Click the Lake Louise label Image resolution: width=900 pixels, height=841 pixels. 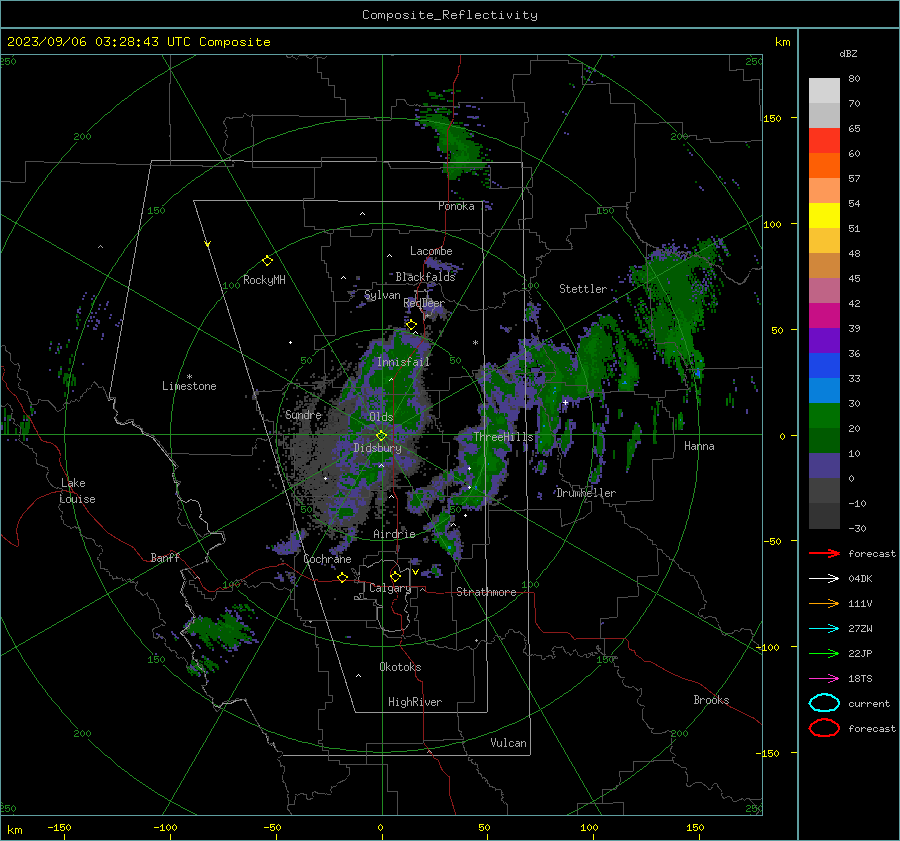coord(77,491)
